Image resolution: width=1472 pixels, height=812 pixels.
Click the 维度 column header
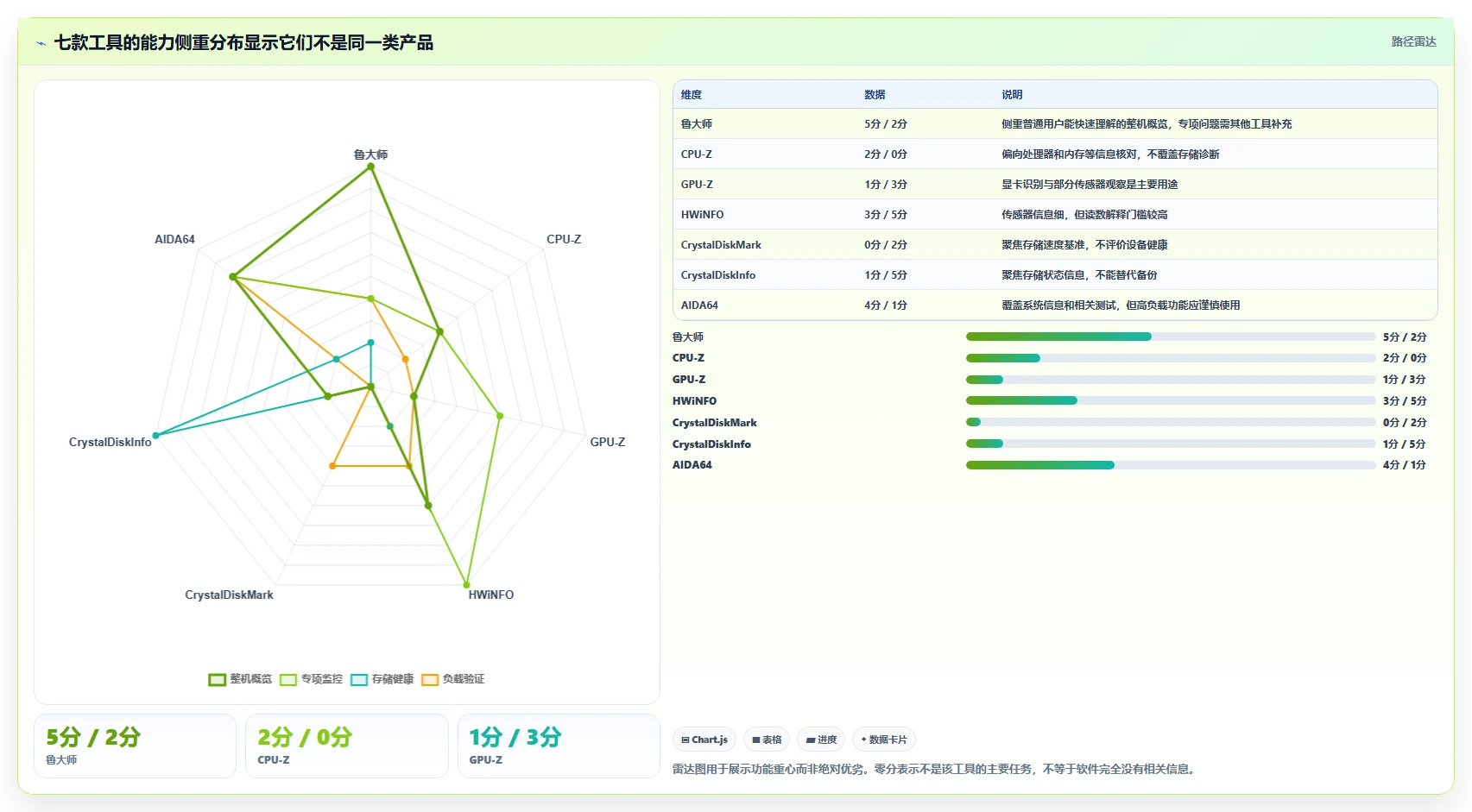pos(692,95)
